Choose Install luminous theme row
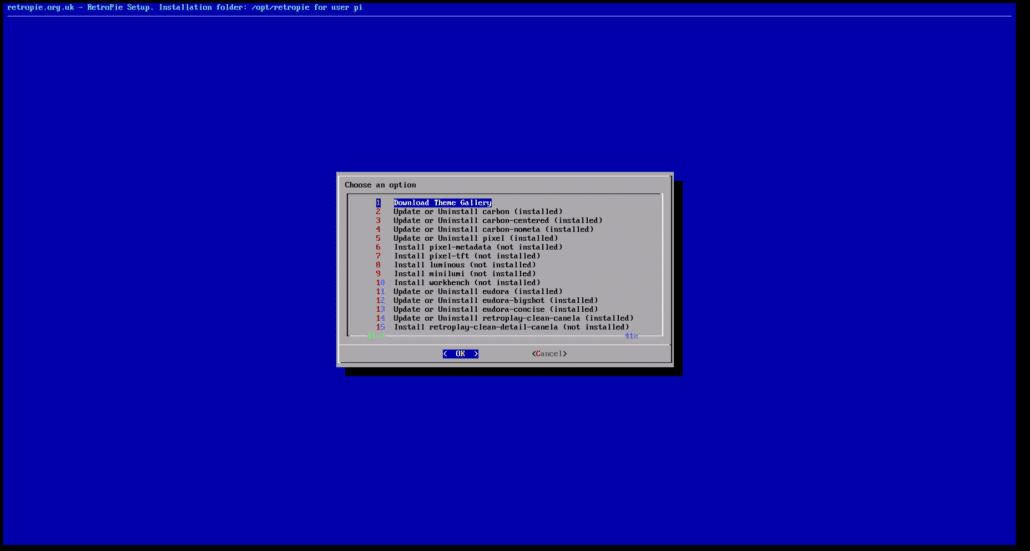 464,265
